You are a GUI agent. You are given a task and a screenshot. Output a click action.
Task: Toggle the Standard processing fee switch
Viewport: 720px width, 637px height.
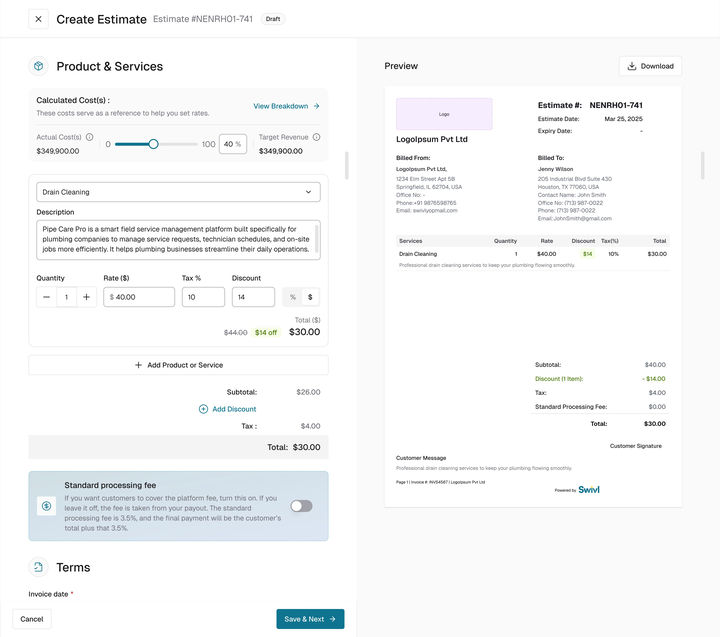point(301,506)
